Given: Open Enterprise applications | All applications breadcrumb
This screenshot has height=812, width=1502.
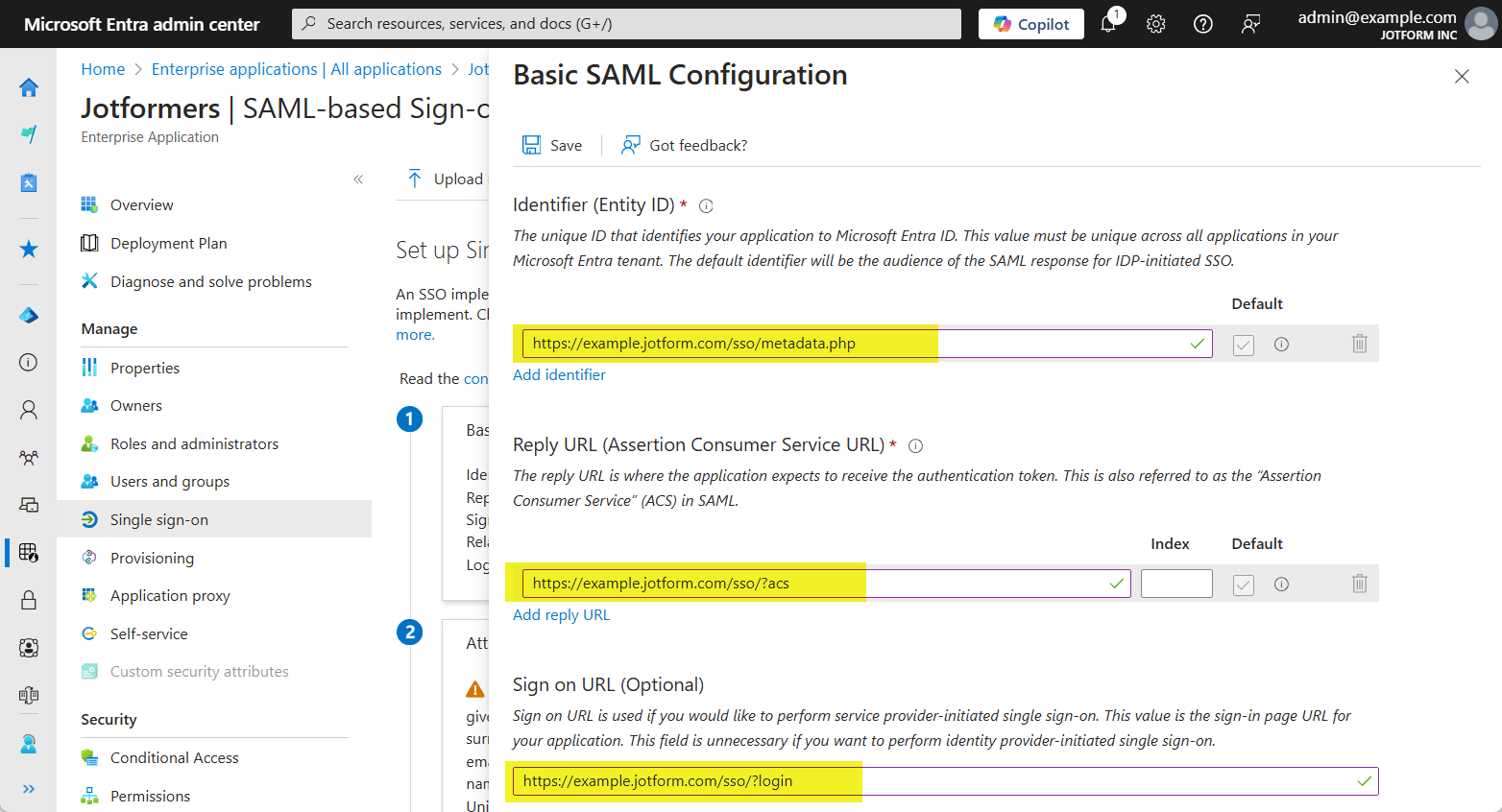Looking at the screenshot, I should [297, 69].
